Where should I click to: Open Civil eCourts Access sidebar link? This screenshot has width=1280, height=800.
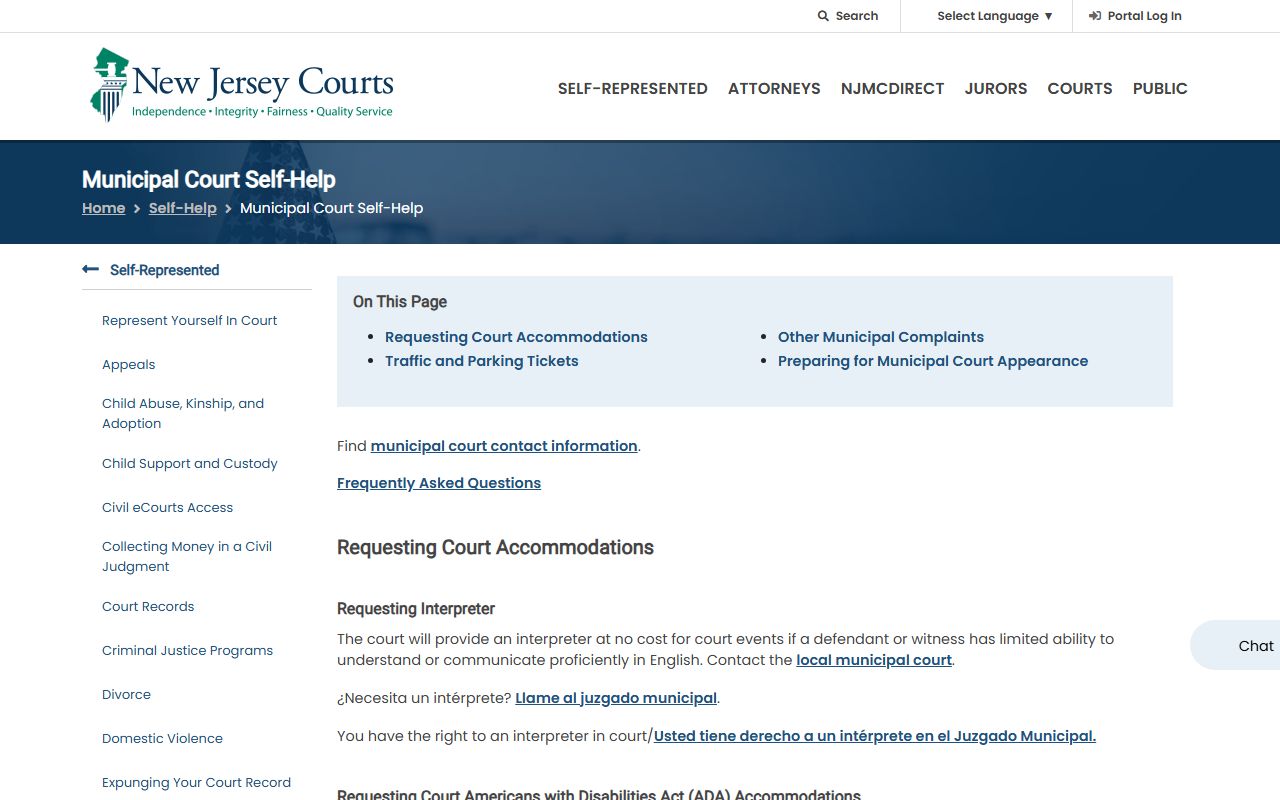(168, 508)
